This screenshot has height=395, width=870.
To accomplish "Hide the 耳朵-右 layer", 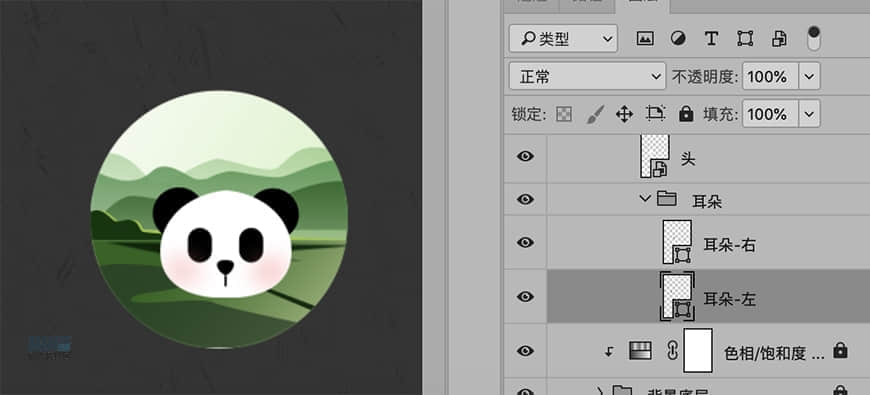I will click(x=525, y=242).
